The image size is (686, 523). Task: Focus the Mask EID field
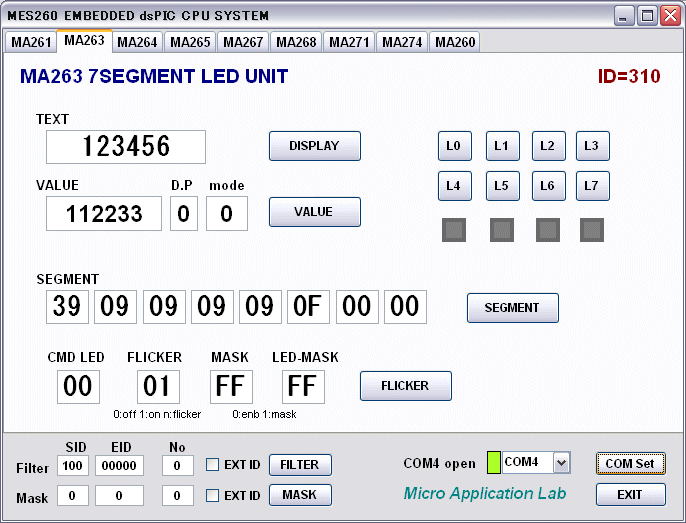click(x=119, y=496)
